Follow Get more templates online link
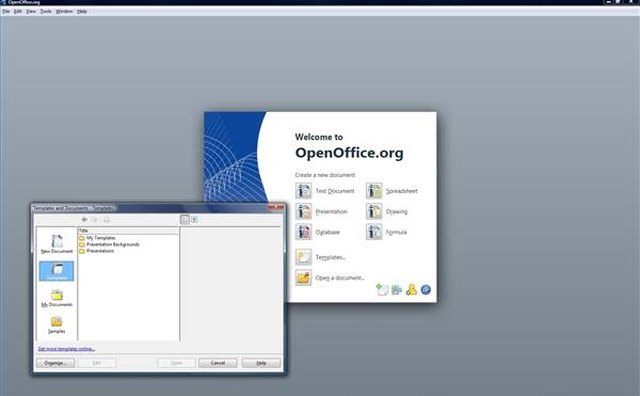 point(66,349)
